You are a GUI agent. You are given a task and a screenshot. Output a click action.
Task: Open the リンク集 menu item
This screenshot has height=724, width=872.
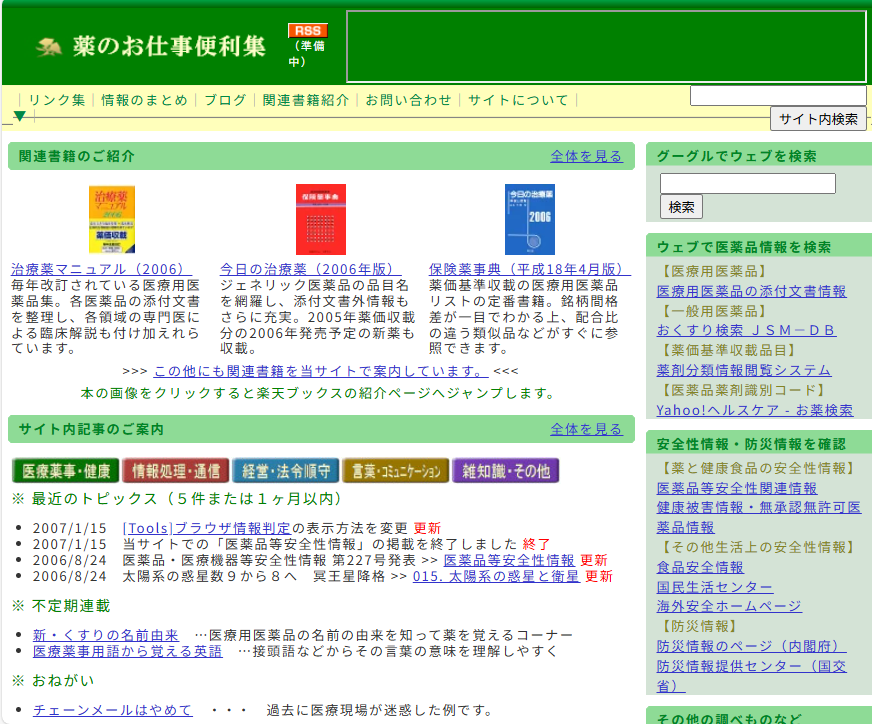[57, 100]
